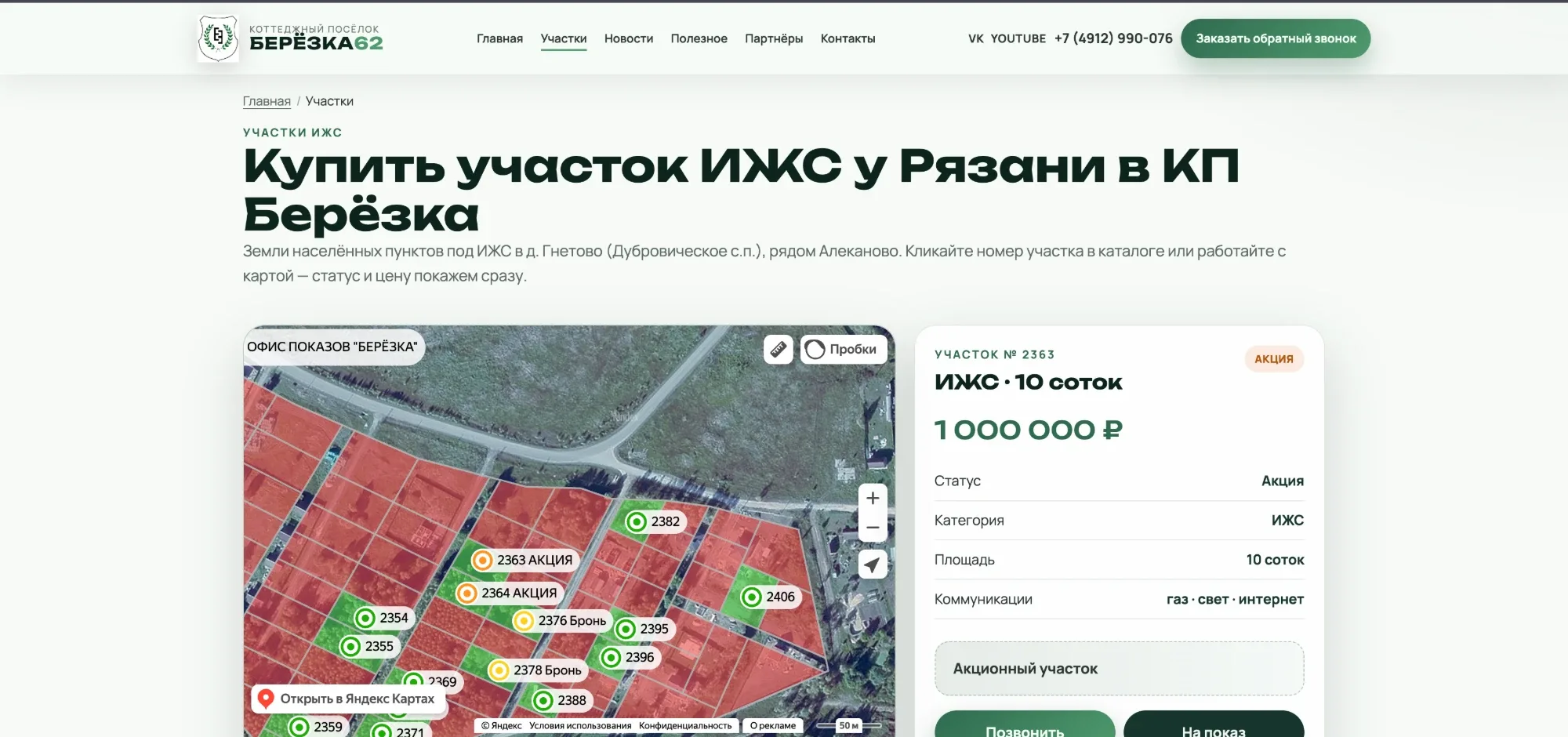Zoom out of the map with minus
Viewport: 1568px width, 737px height.
873,528
